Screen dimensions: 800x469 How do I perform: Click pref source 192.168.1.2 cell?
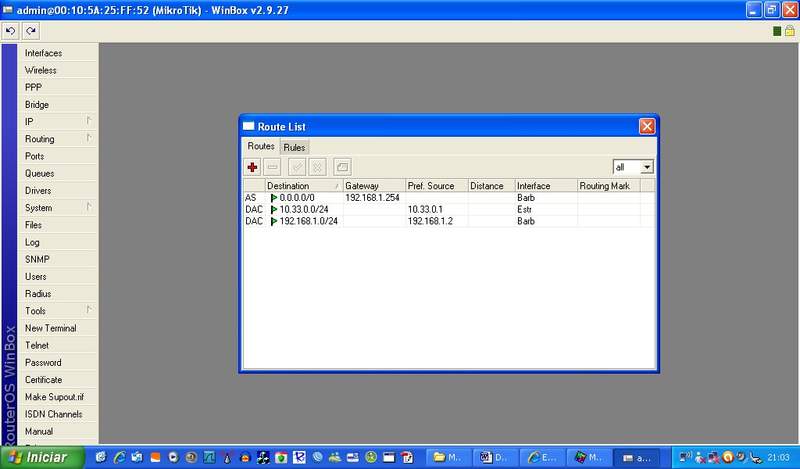[x=430, y=221]
